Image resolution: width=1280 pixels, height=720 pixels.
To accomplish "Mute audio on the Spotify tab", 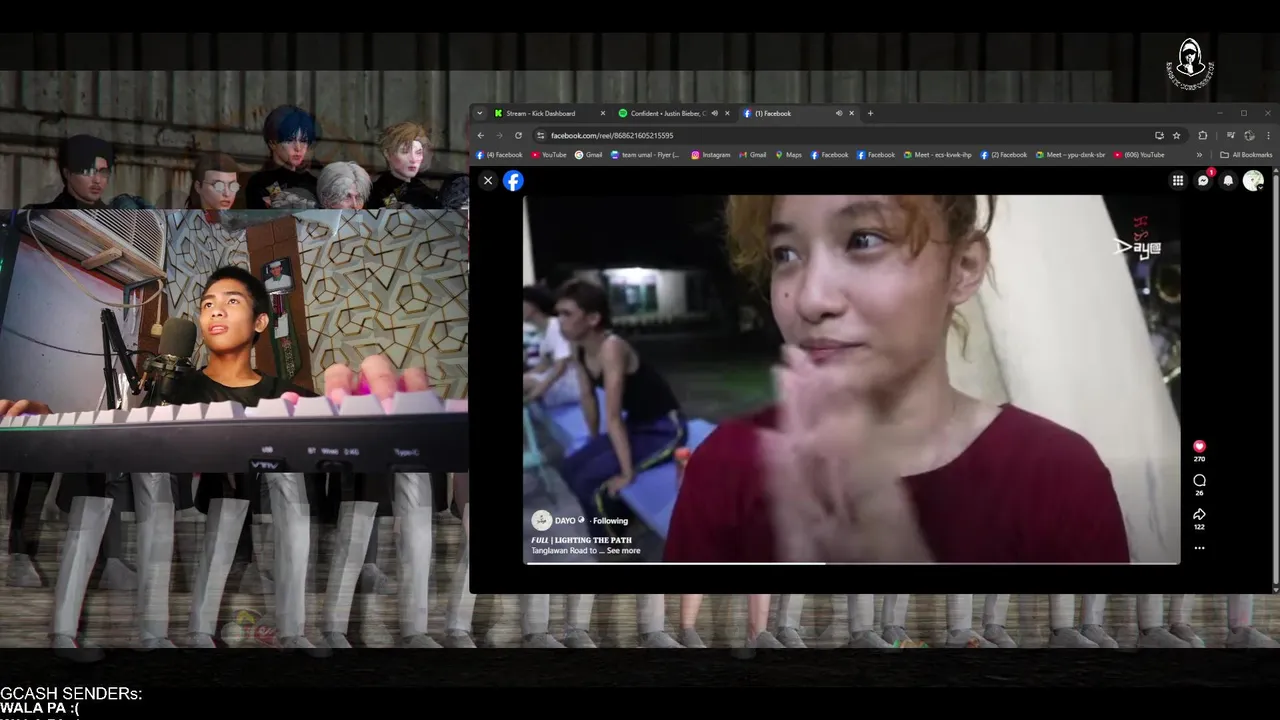I will (x=714, y=113).
